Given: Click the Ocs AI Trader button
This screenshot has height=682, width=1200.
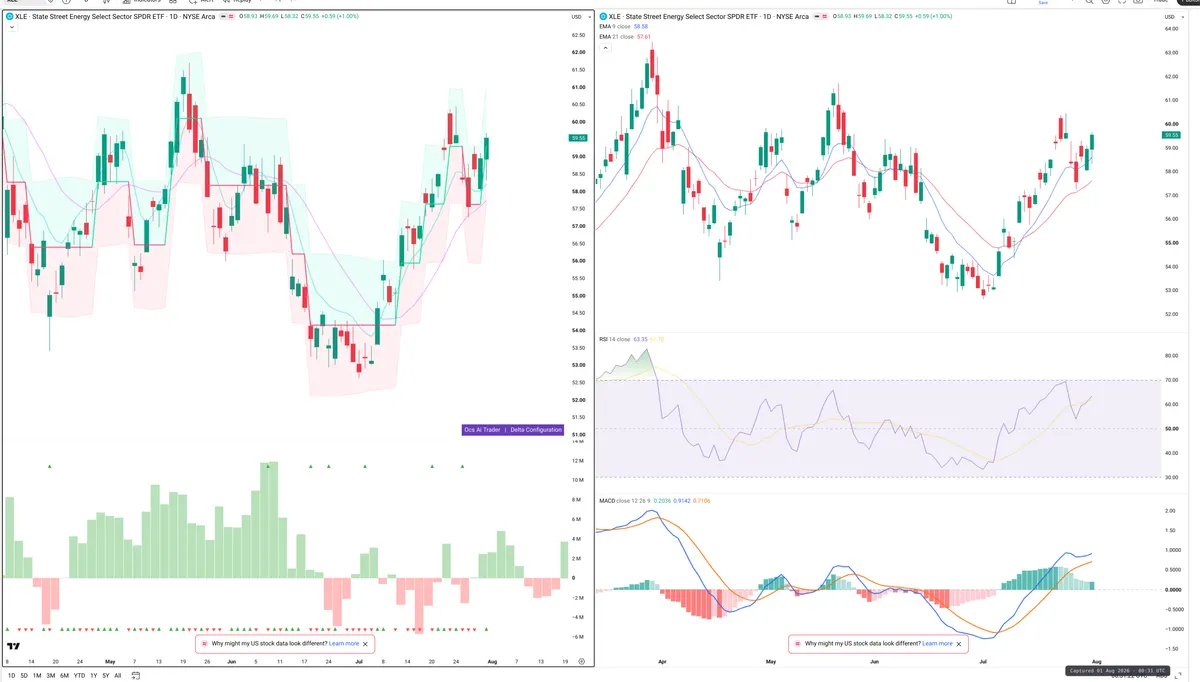Looking at the screenshot, I should pos(483,430).
